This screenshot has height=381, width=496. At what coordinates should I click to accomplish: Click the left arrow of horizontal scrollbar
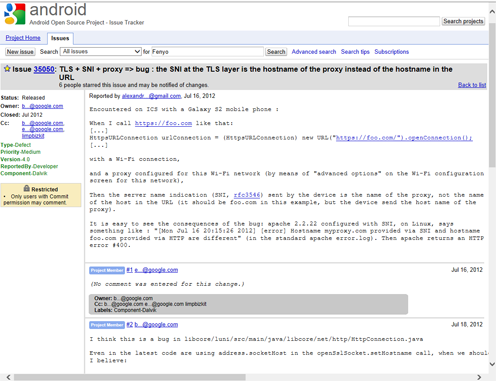[x=8, y=377]
